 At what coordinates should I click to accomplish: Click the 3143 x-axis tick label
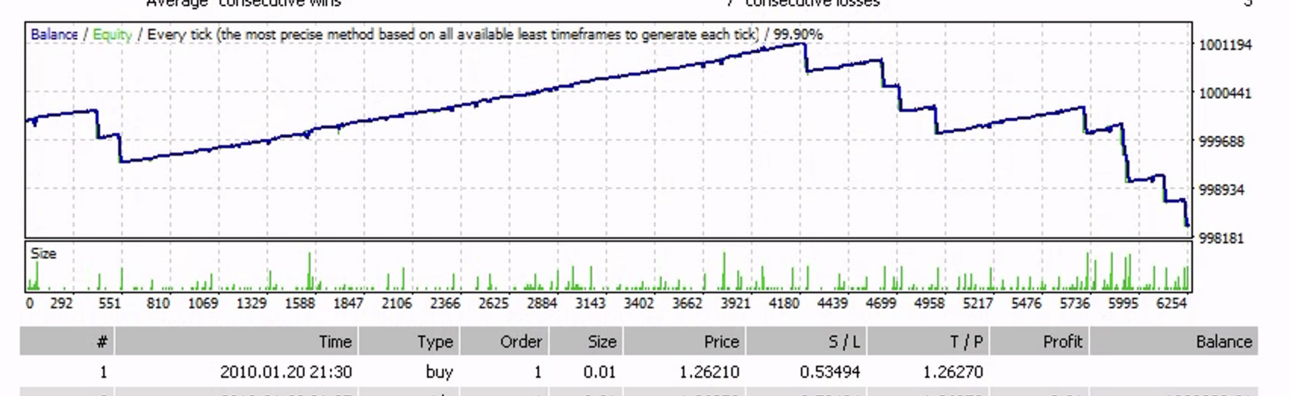[590, 303]
